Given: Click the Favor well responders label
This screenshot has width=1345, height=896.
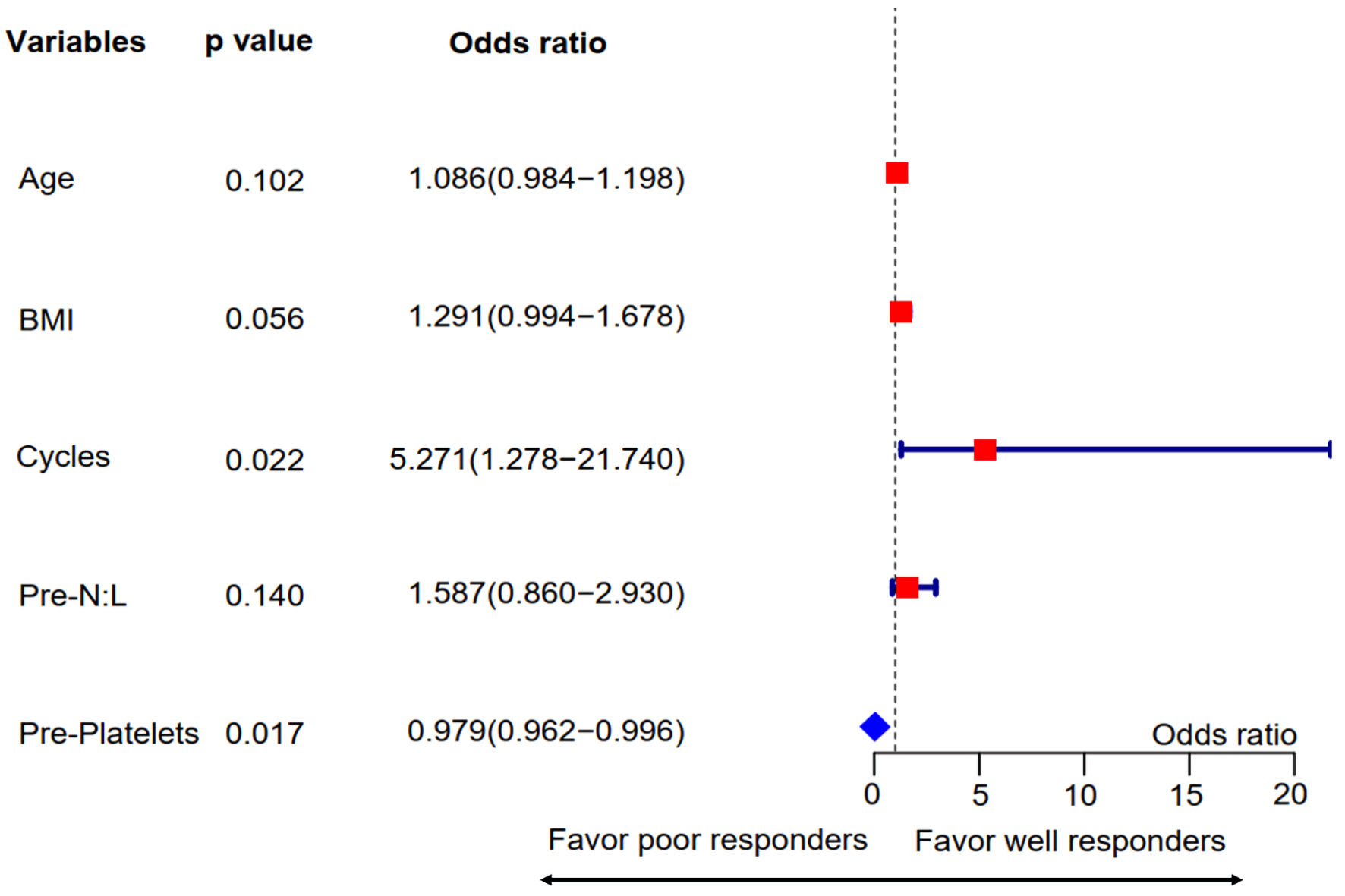Looking at the screenshot, I should tap(1069, 841).
